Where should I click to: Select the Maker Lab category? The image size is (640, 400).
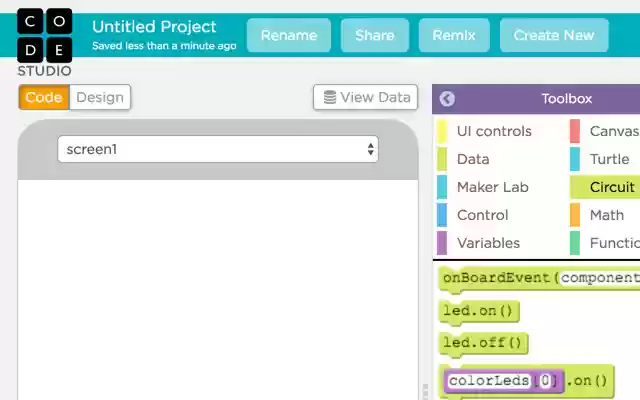[492, 187]
